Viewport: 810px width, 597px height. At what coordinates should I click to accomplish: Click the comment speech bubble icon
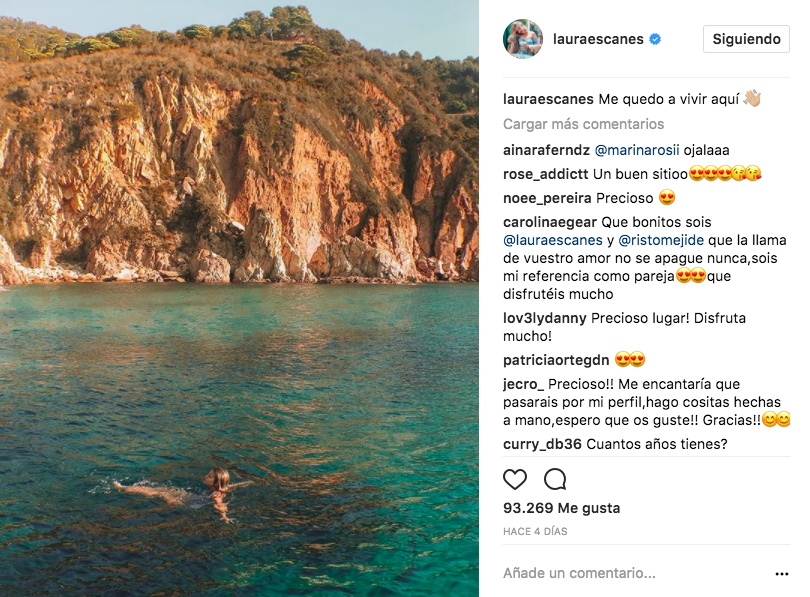[555, 479]
